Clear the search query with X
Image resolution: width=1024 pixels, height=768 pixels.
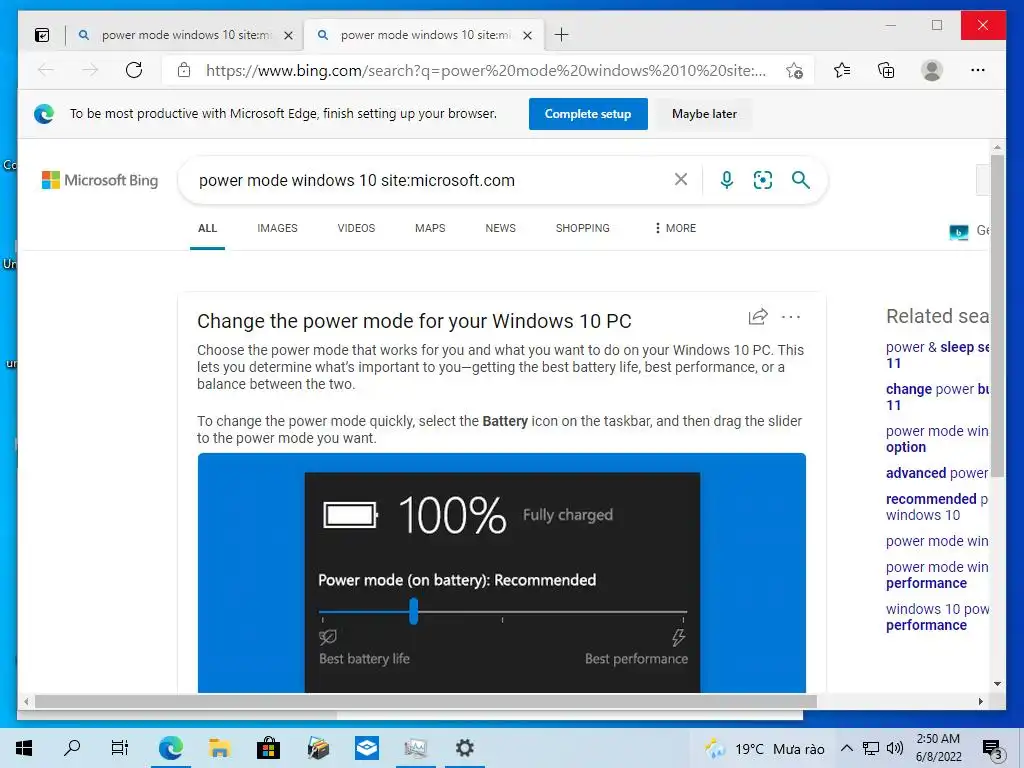tap(680, 179)
